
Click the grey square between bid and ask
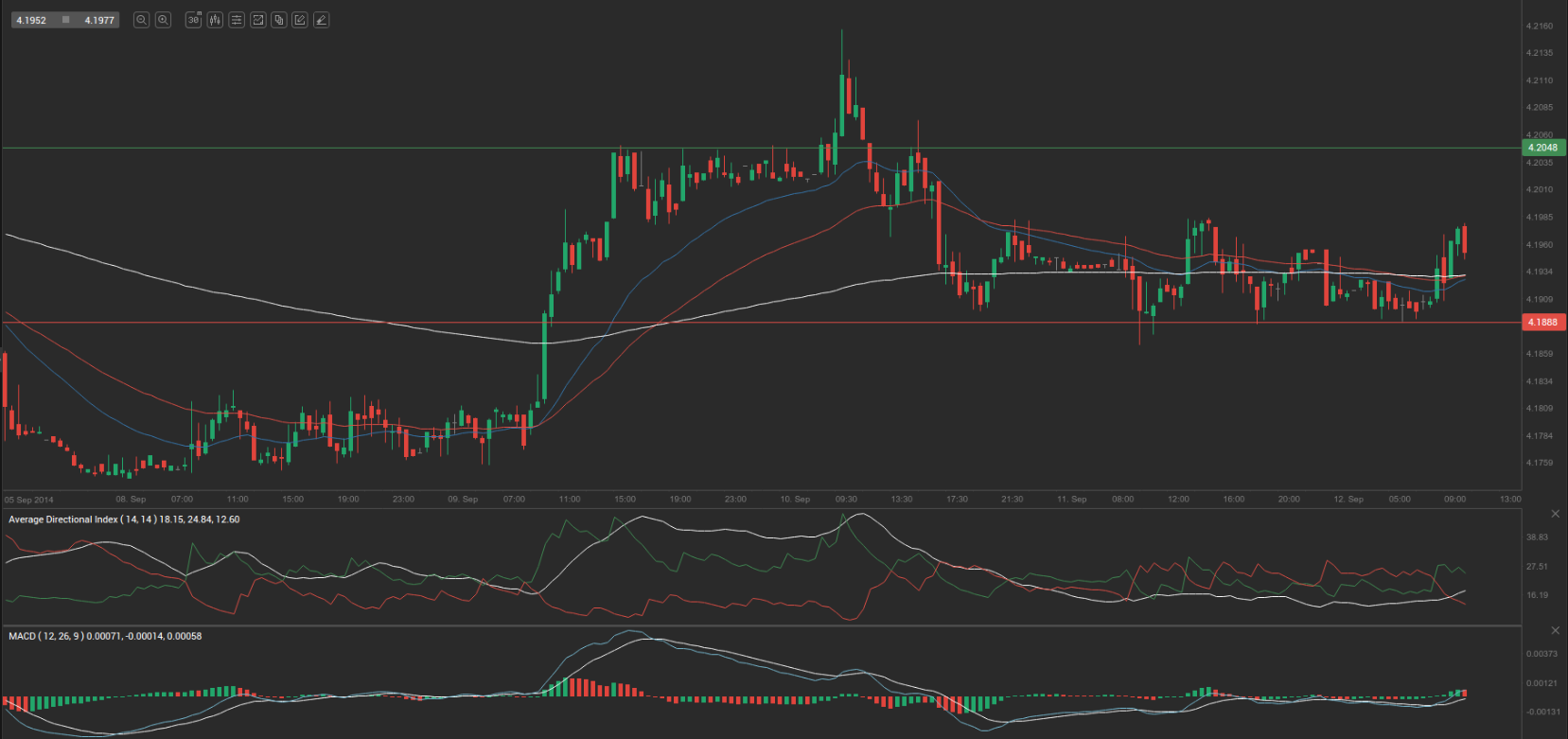click(x=65, y=20)
